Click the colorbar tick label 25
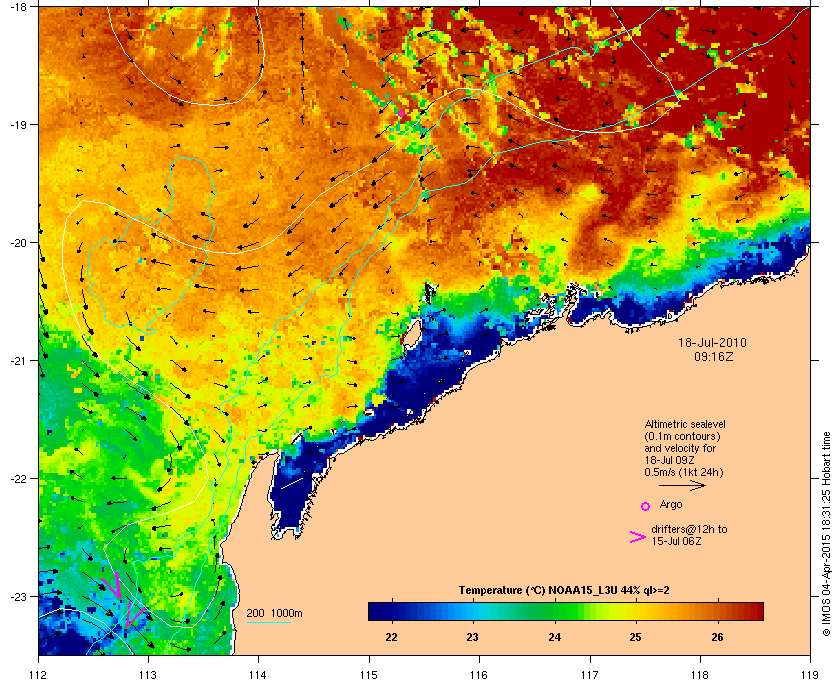Screen dimensions: 840x680 coord(635,637)
